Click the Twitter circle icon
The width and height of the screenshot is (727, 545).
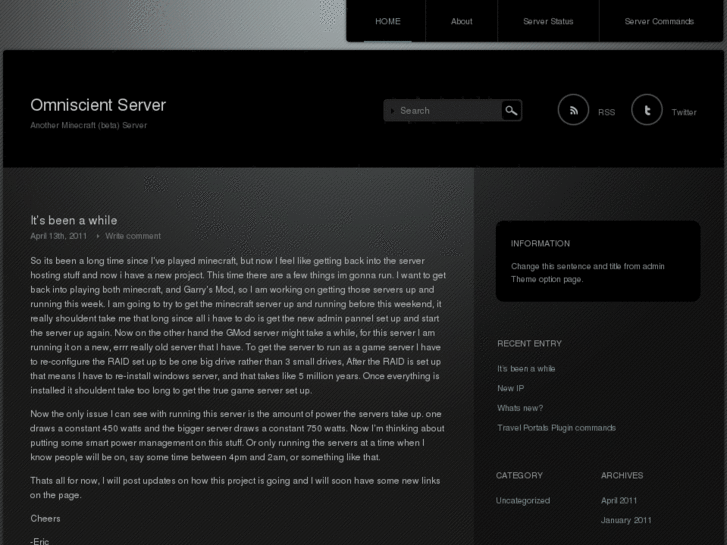click(647, 110)
